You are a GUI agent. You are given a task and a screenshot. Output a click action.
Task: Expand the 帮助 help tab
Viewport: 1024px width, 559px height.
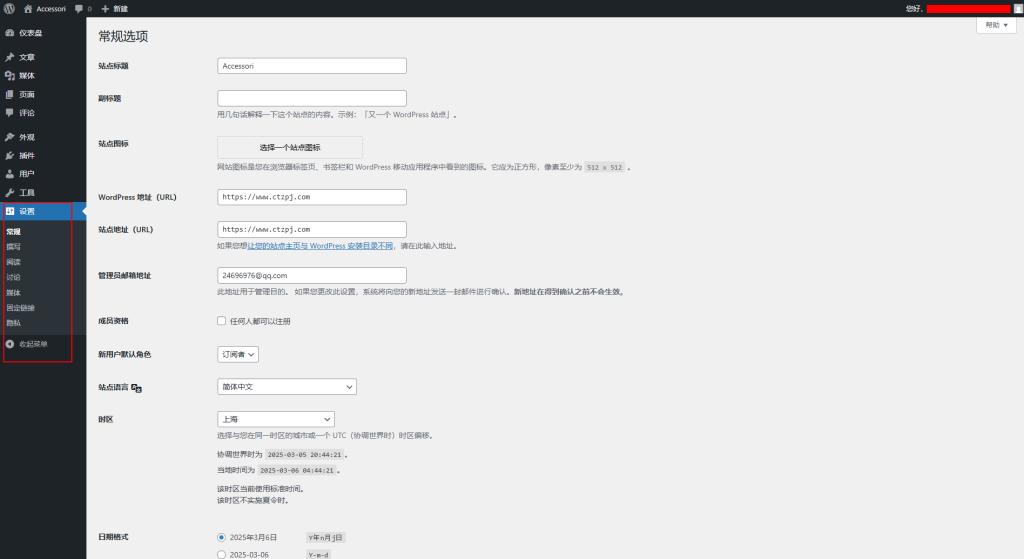(x=996, y=25)
